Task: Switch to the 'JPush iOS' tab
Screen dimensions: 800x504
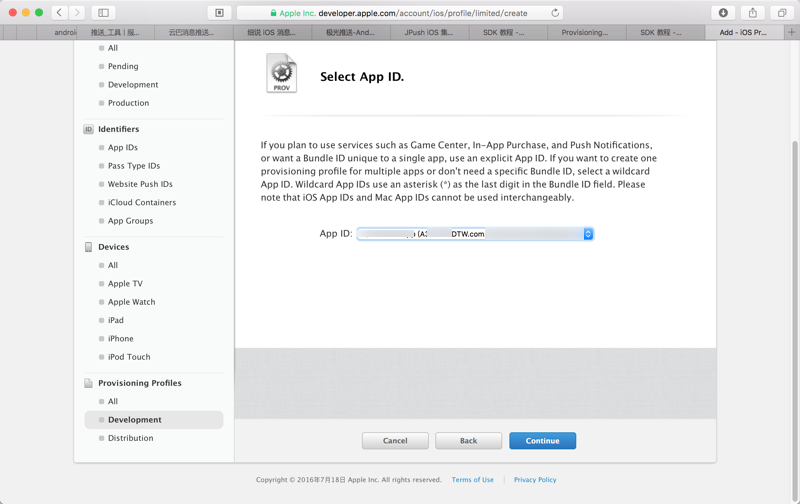Action: (x=430, y=32)
